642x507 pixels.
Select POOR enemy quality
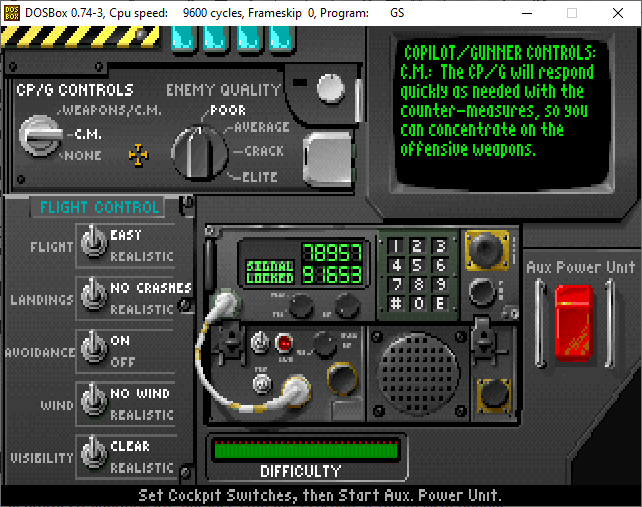click(228, 110)
